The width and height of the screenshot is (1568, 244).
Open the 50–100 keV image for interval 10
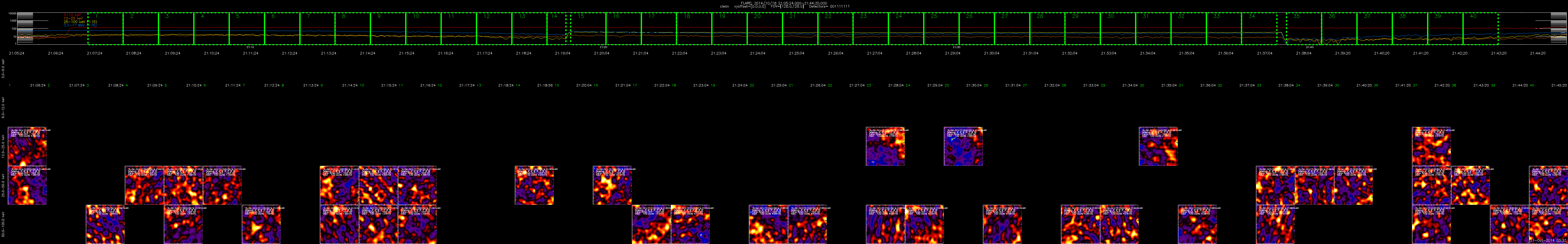[378, 224]
